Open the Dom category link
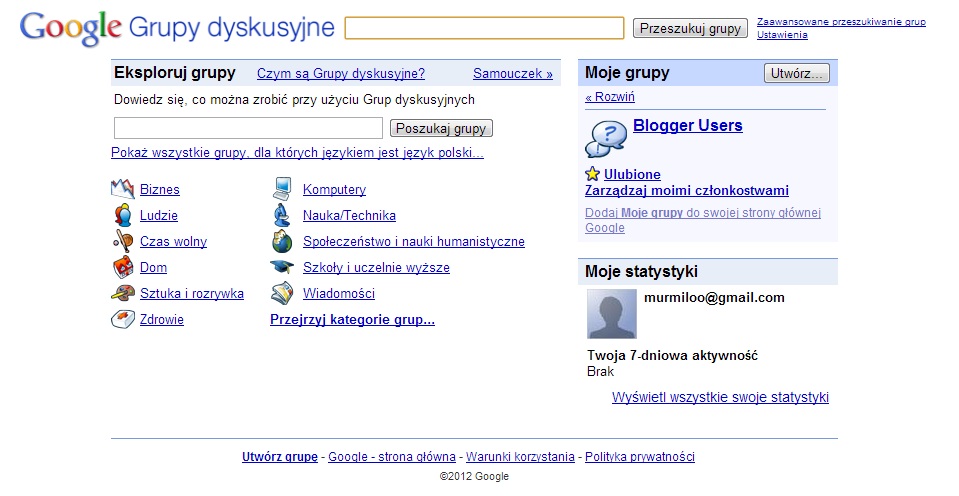Viewport: 959px width, 496px height. (154, 267)
